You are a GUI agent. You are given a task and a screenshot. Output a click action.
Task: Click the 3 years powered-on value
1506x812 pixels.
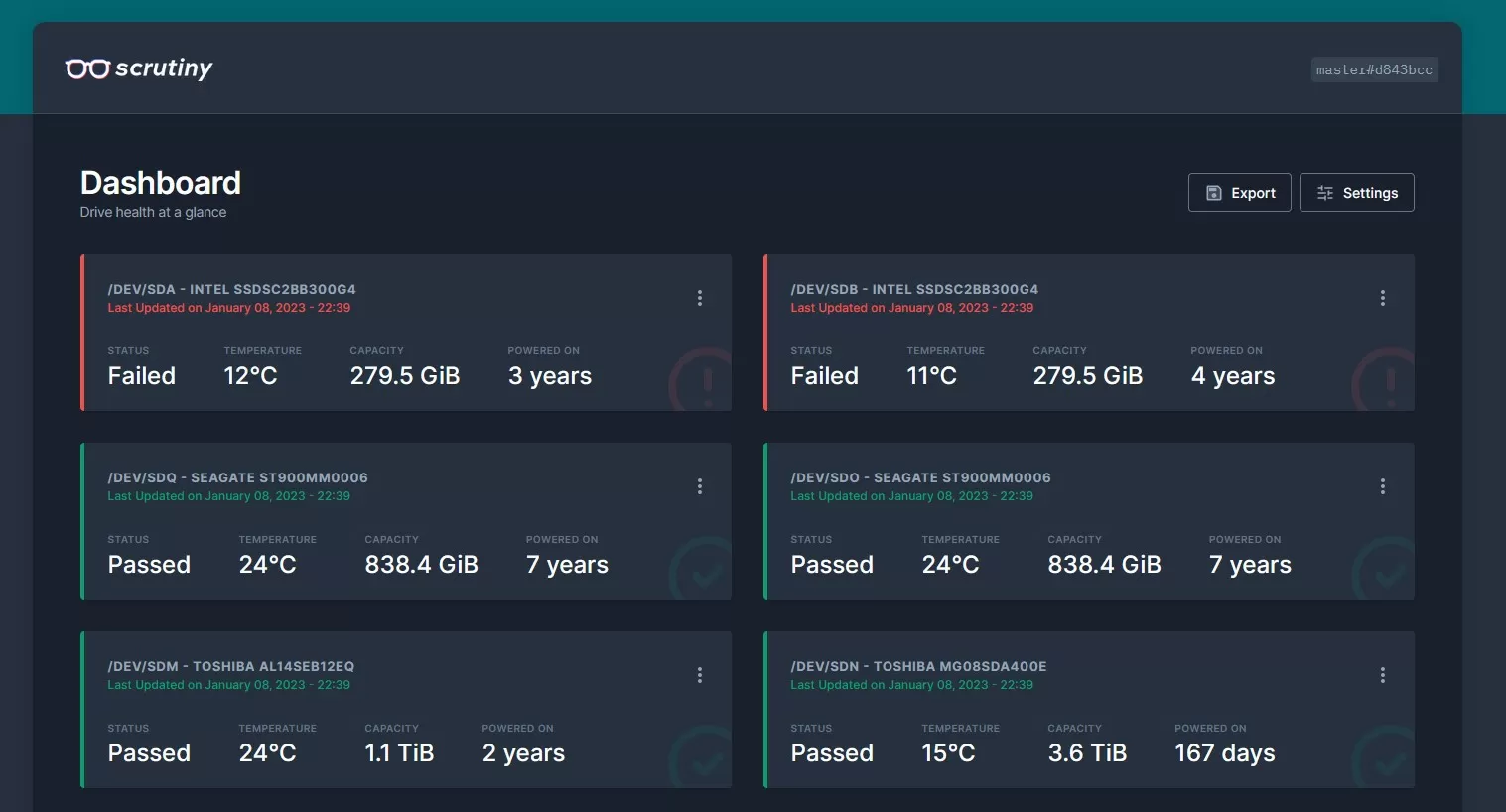tap(550, 376)
